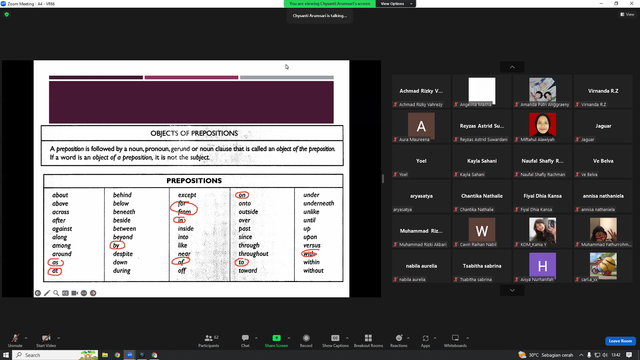Select the slideshow pen tool icon
Screen dimensions: 640x360
[x=47, y=293]
